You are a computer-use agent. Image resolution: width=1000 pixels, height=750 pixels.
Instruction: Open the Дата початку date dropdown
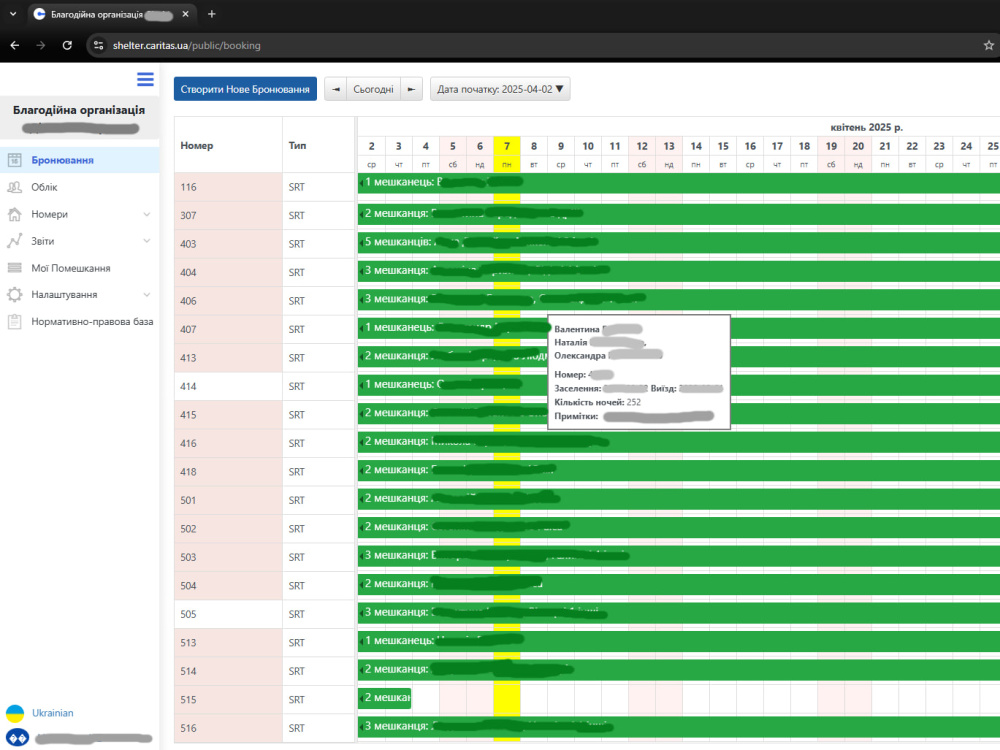pos(500,89)
